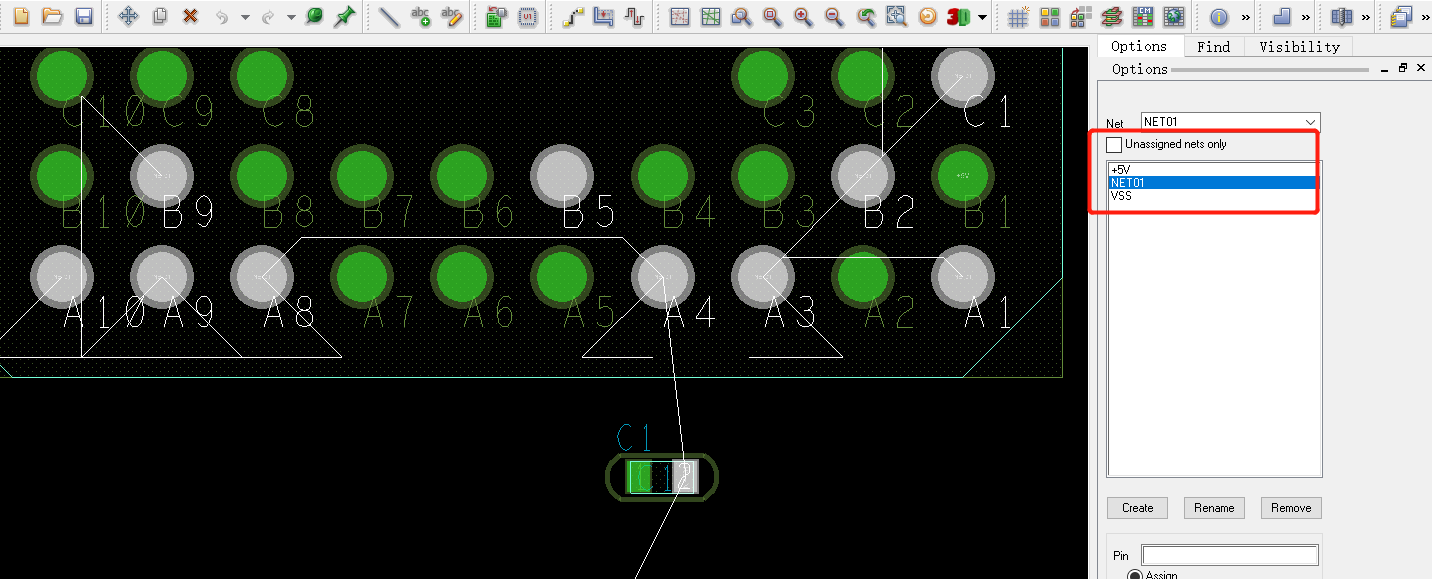Open dropdown arrow next to 3D icon
Viewport: 1432px width, 579px height.
pyautogui.click(x=983, y=17)
